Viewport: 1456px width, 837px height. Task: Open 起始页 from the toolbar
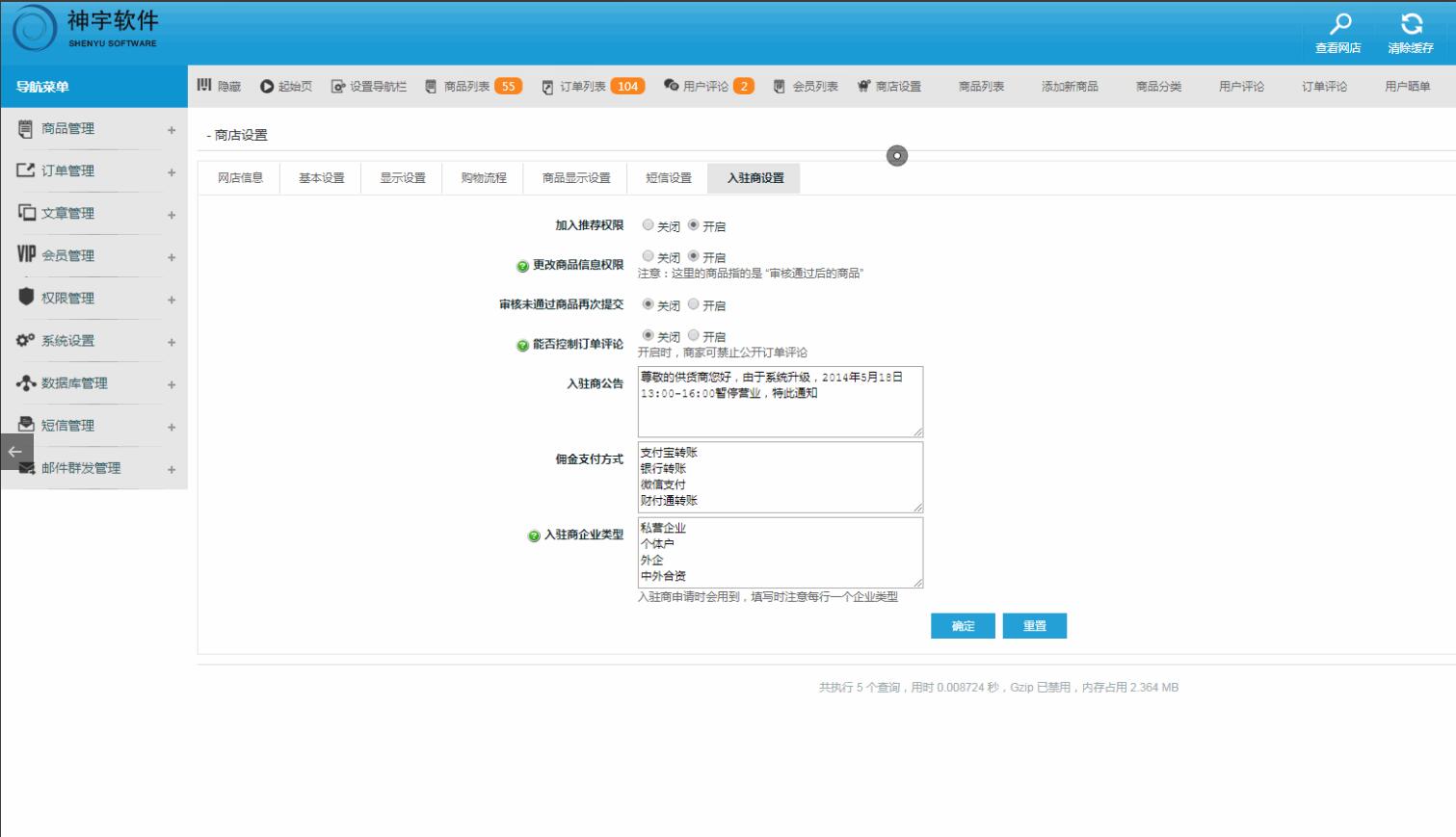pyautogui.click(x=286, y=87)
